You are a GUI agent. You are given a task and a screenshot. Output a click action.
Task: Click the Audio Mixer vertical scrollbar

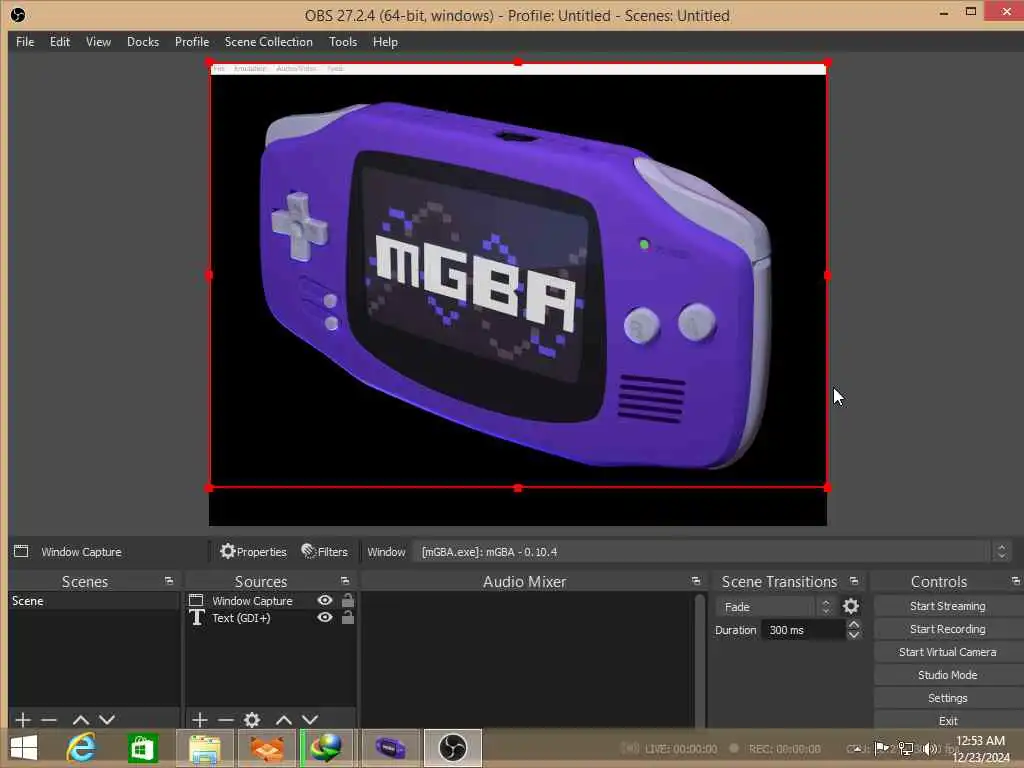pos(699,659)
